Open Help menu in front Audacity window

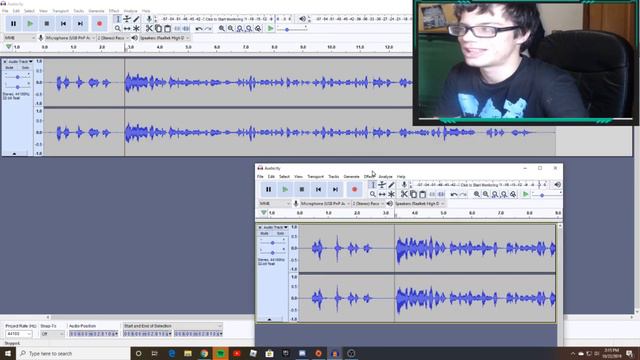[x=401, y=177]
